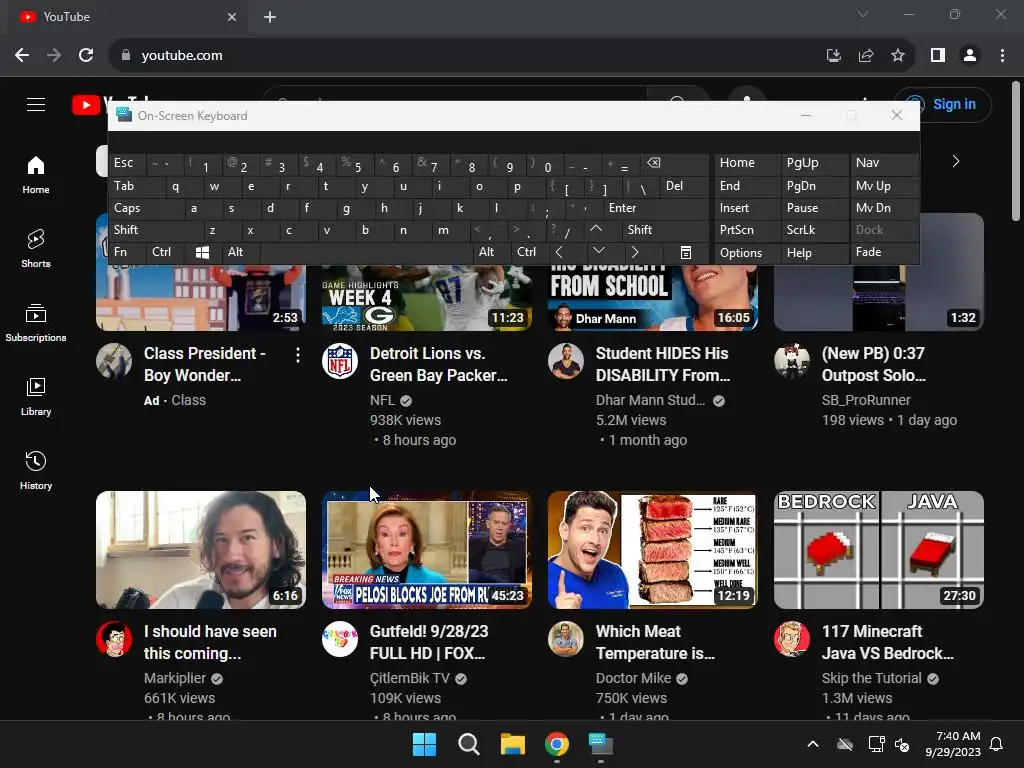This screenshot has height=768, width=1024.
Task: Bookmark this page with the star icon
Action: click(x=898, y=56)
